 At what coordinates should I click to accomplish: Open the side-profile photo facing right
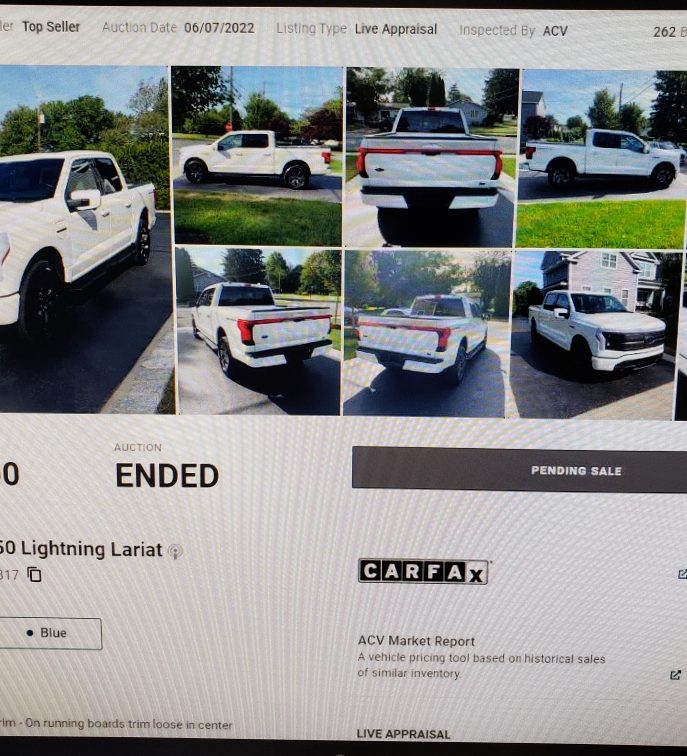coord(603,159)
